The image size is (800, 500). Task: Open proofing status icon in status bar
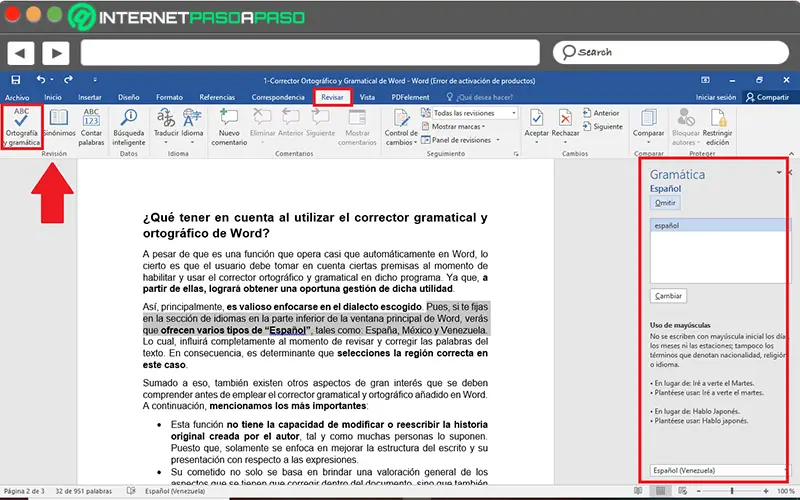coord(131,491)
